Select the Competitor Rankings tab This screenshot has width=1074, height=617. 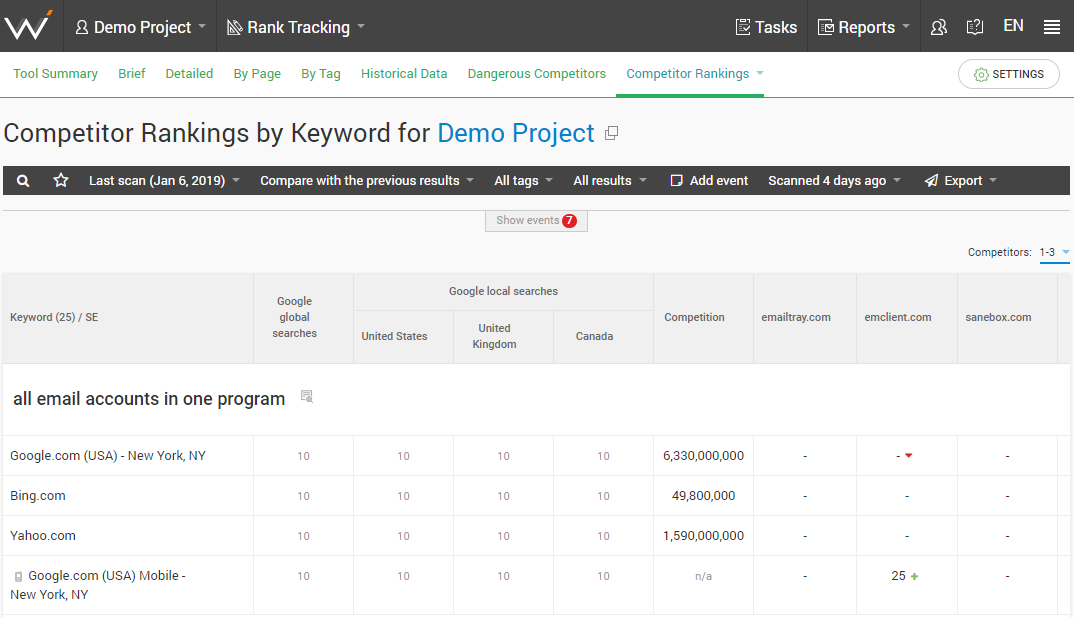coord(688,73)
